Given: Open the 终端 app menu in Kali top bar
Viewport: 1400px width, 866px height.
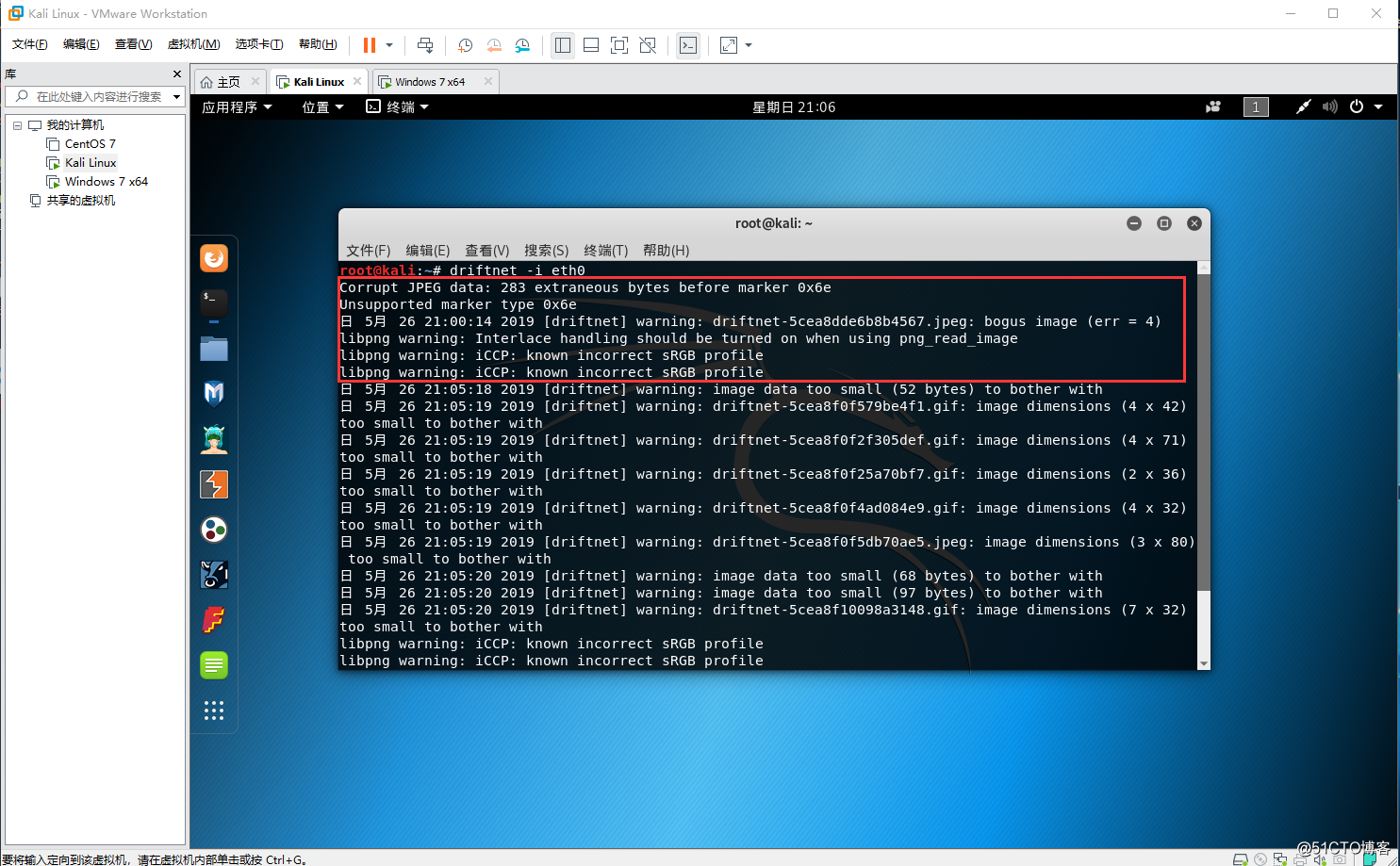Looking at the screenshot, I should (x=398, y=106).
